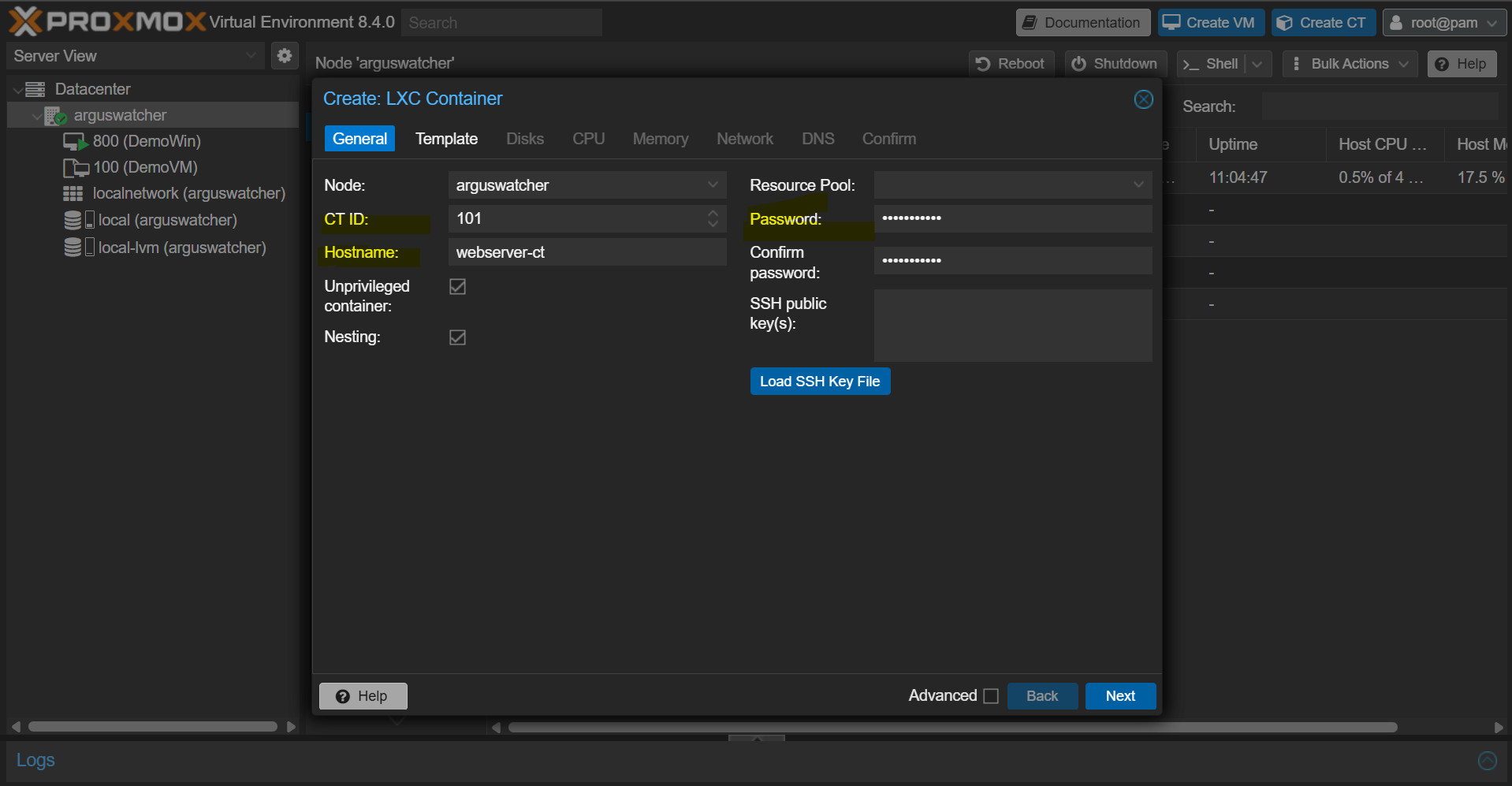1512x786 pixels.
Task: Click the arguswatcher node icon
Action: coord(55,116)
